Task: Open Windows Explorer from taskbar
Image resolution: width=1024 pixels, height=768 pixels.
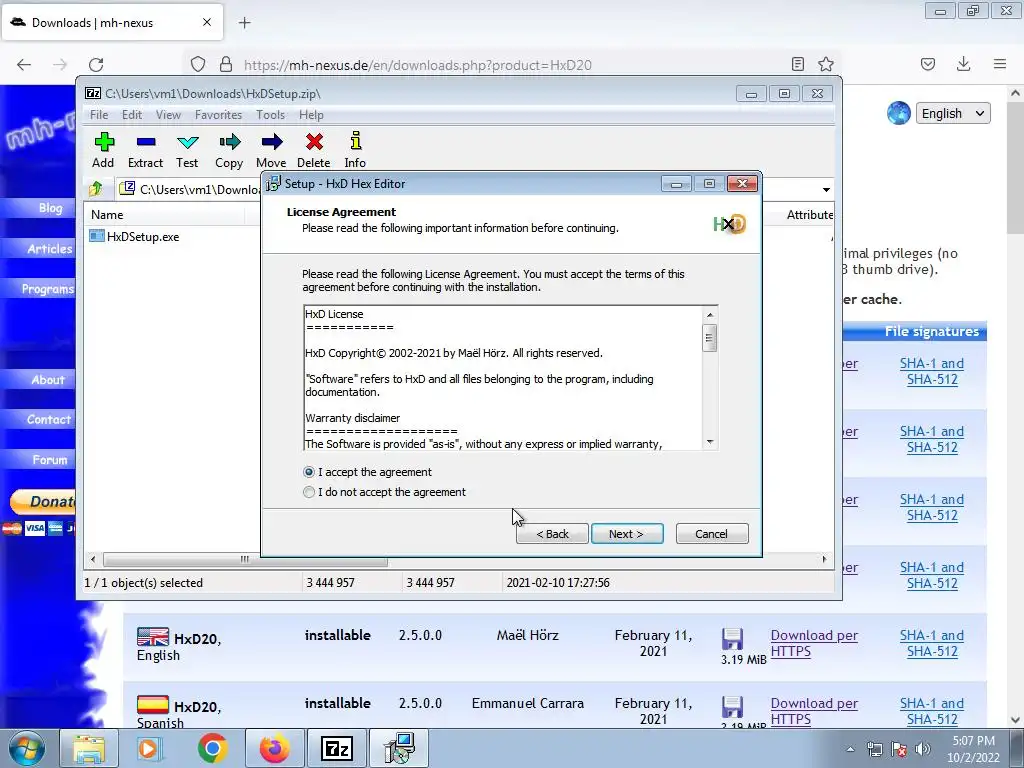Action: 89,748
